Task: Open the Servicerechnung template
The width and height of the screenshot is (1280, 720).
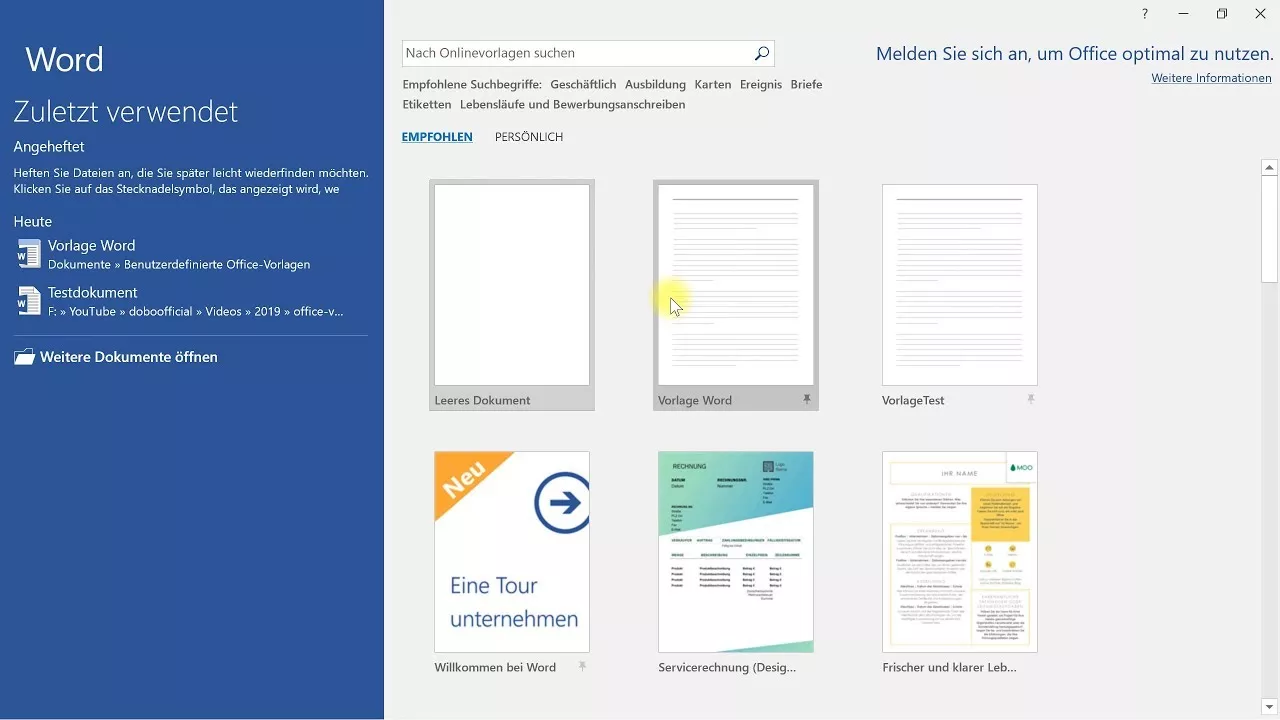Action: 735,551
